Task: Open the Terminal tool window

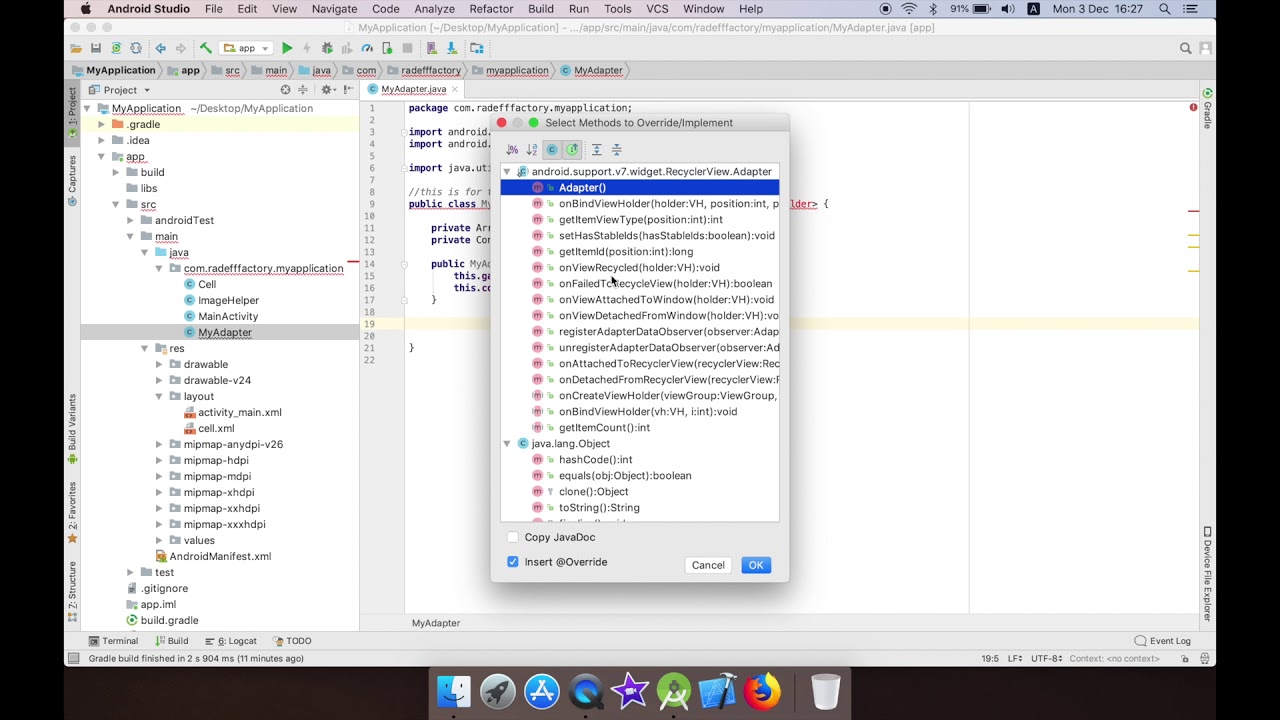Action: click(113, 641)
